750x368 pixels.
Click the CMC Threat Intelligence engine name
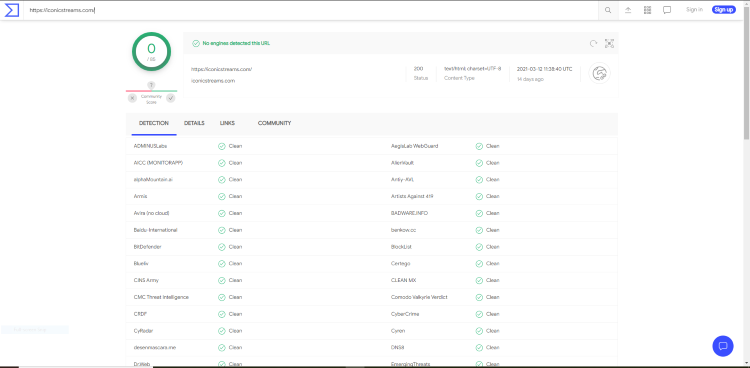pyautogui.click(x=161, y=297)
